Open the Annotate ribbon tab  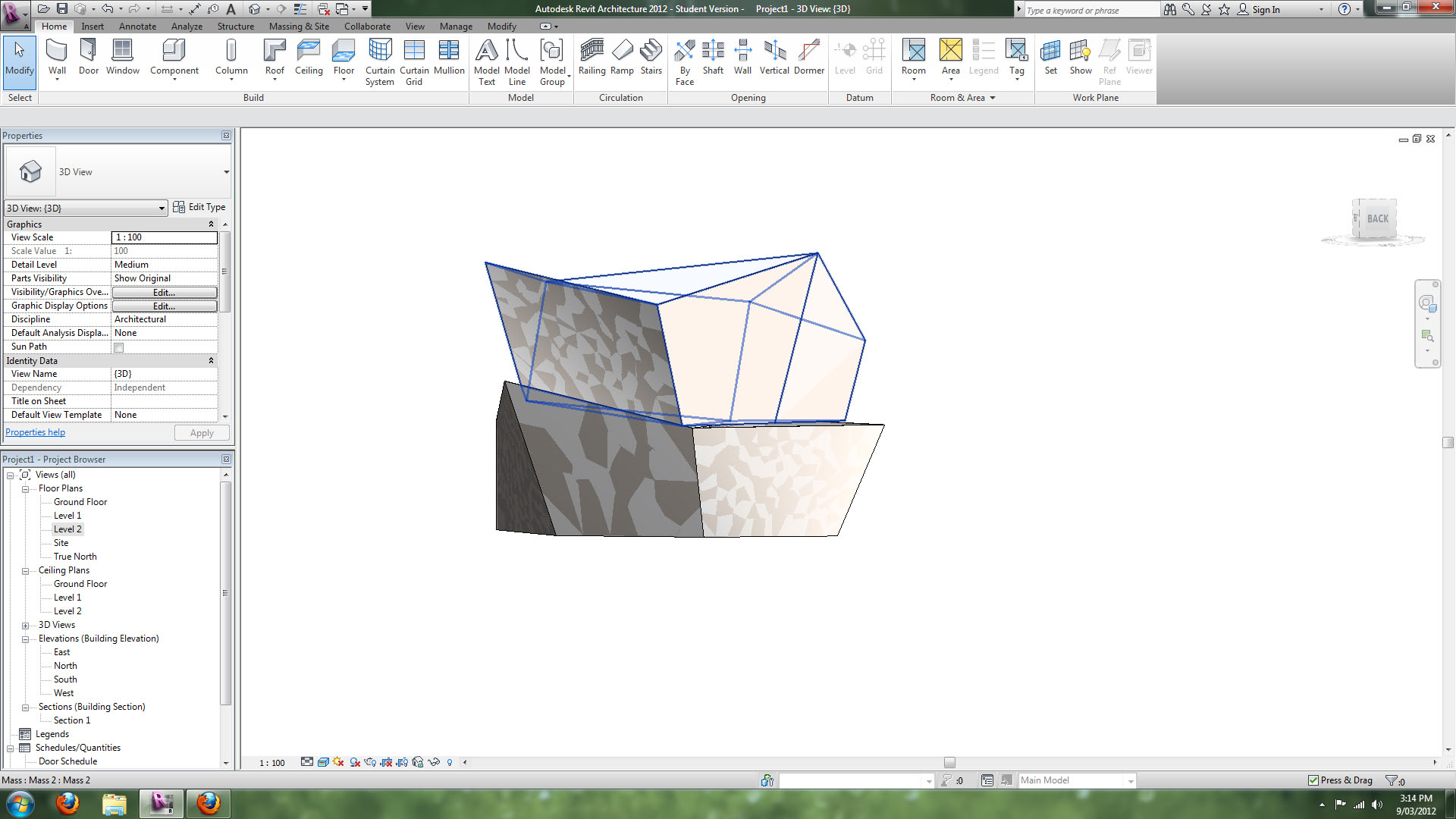click(137, 27)
